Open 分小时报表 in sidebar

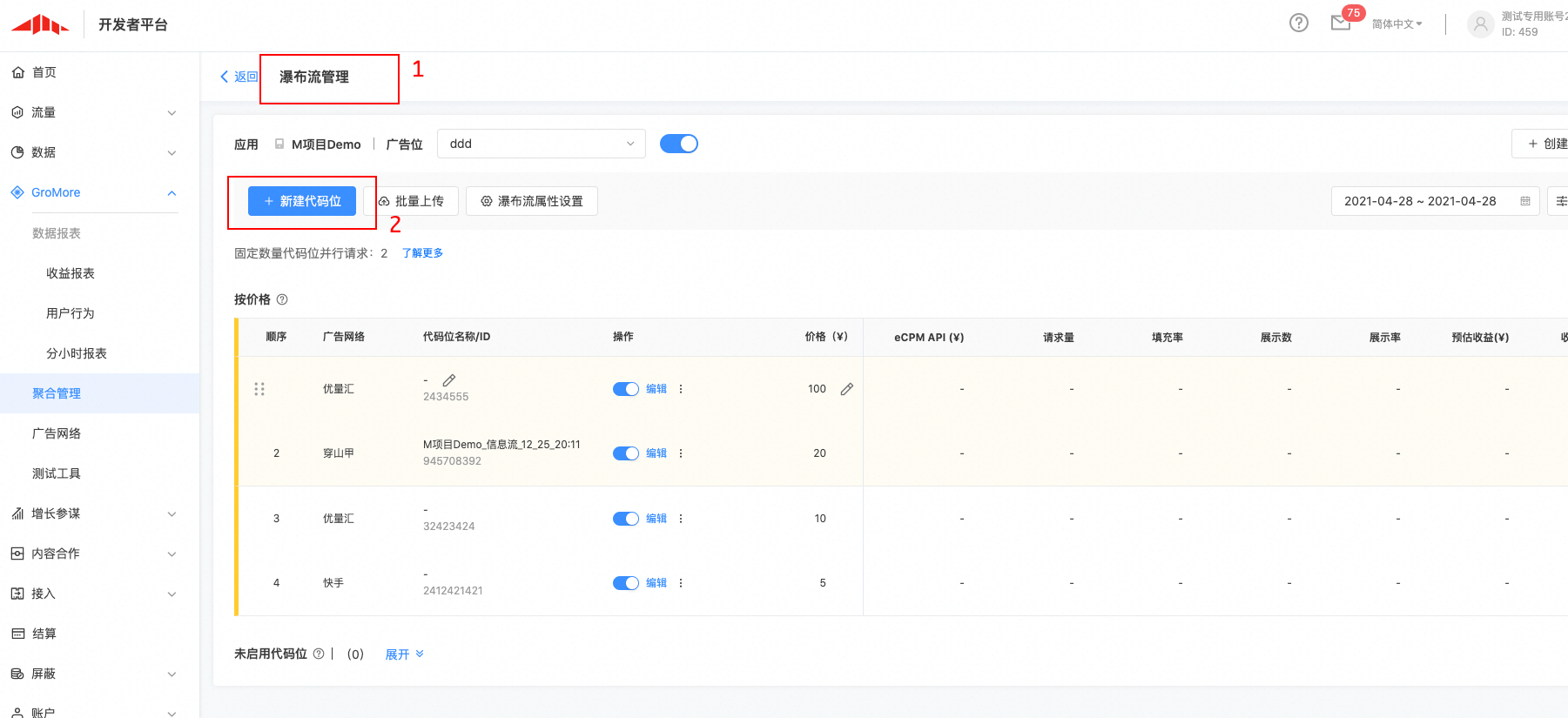pos(77,353)
